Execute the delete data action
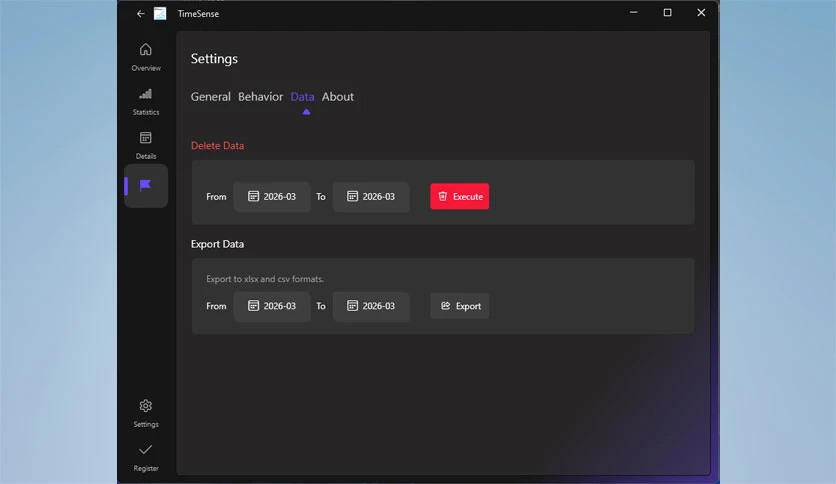Image resolution: width=836 pixels, height=484 pixels. point(460,196)
